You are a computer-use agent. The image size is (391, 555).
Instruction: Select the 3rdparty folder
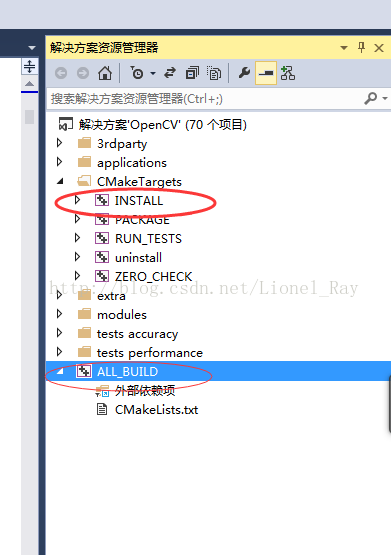[122, 144]
